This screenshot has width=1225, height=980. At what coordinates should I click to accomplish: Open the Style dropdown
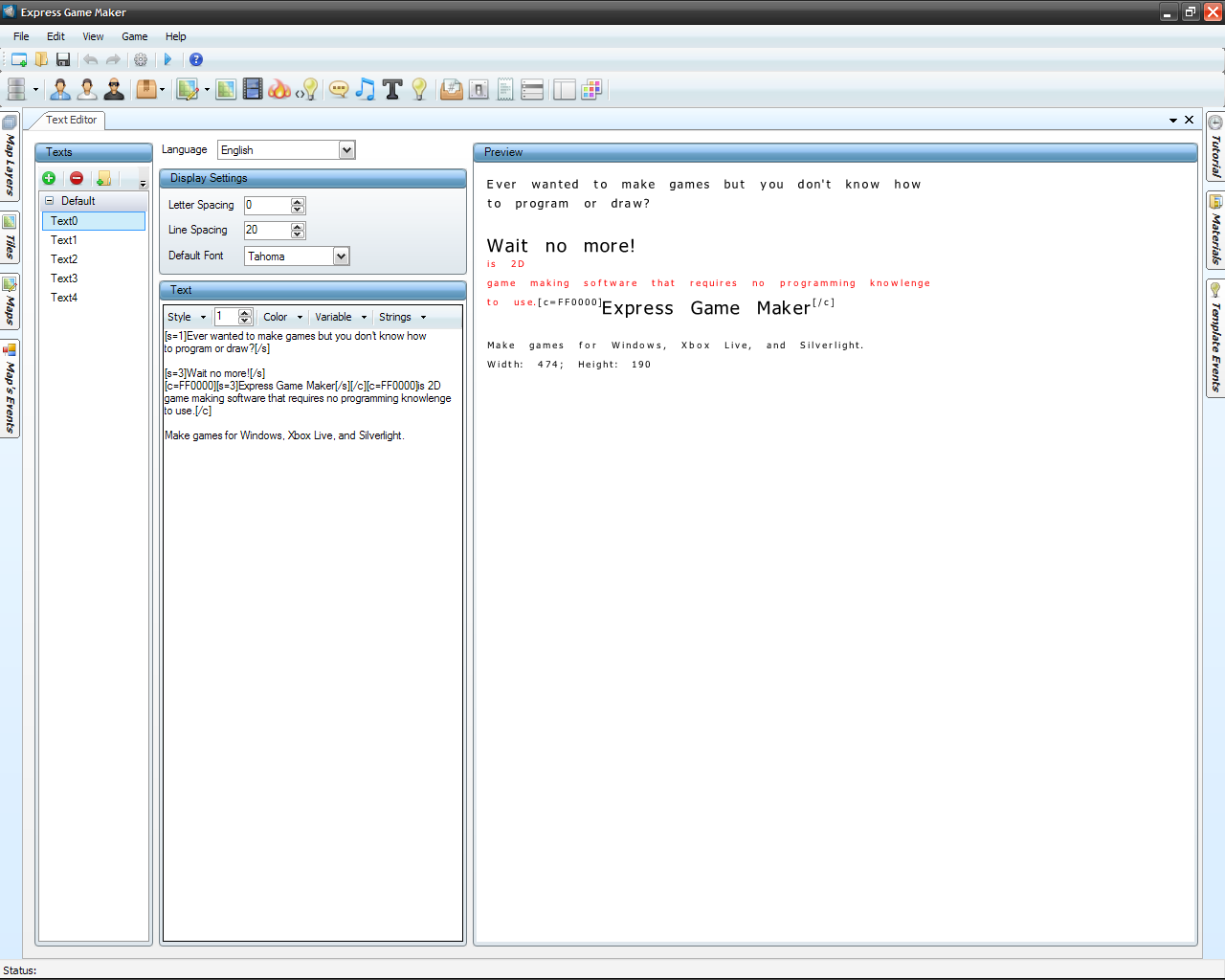[x=187, y=317]
